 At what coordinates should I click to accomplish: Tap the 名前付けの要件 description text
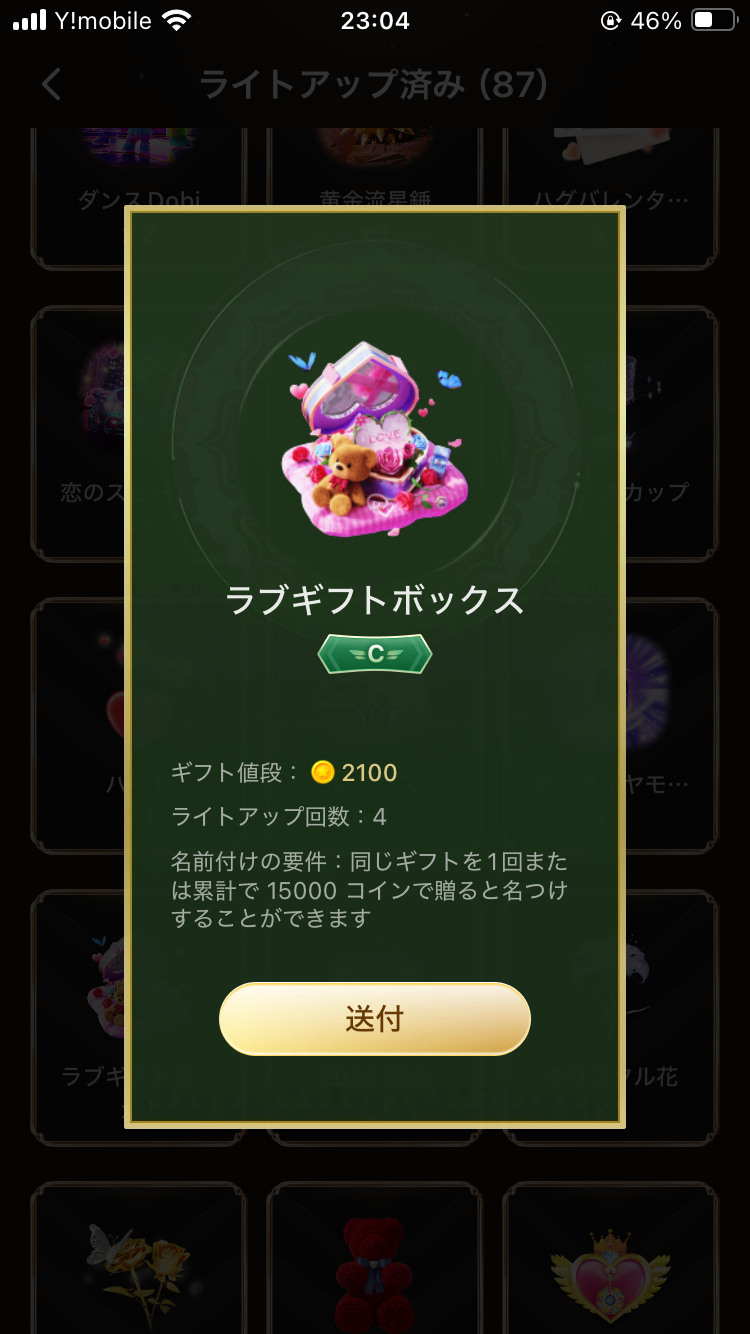coord(369,889)
